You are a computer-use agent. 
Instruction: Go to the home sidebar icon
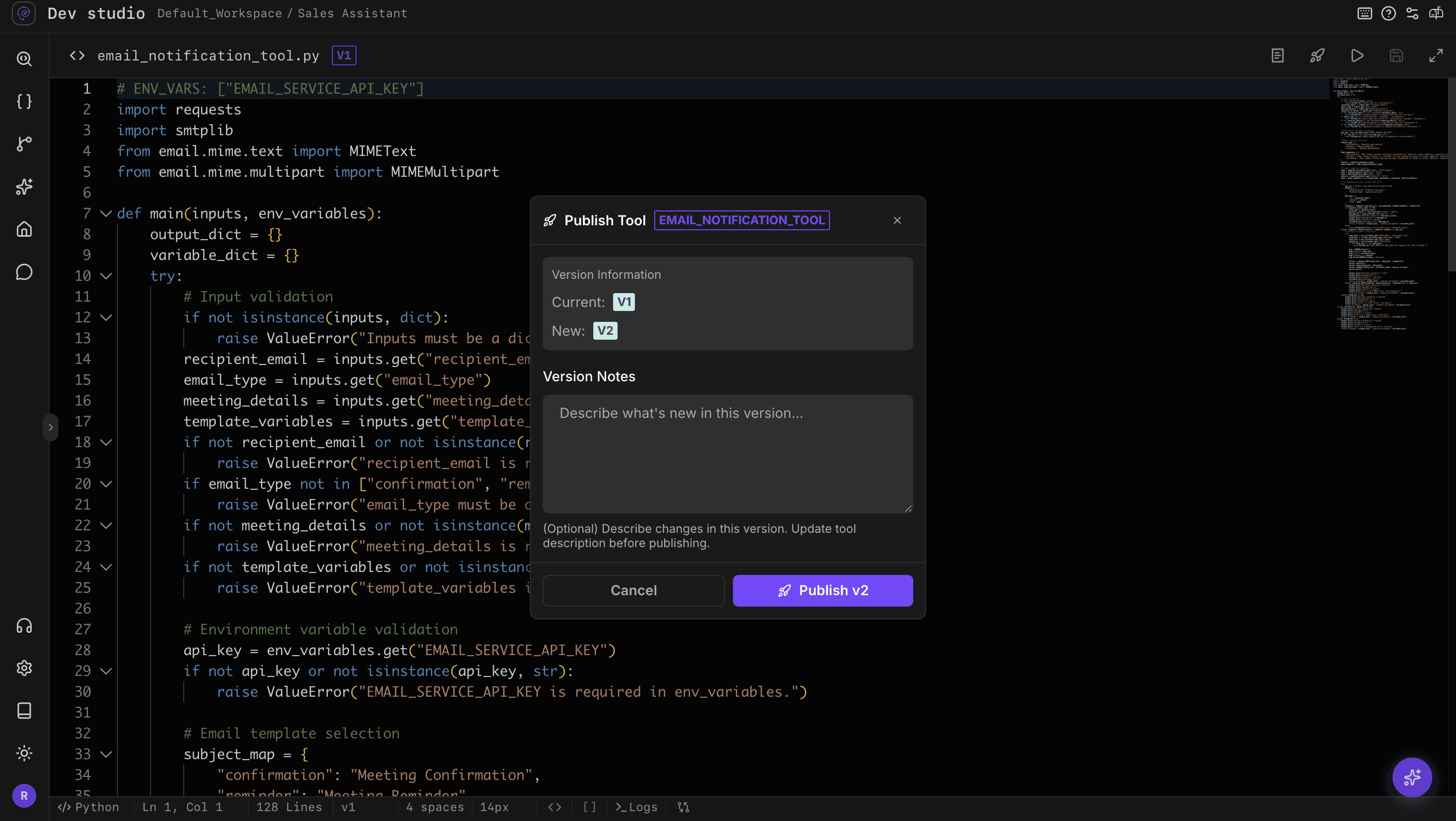click(24, 229)
